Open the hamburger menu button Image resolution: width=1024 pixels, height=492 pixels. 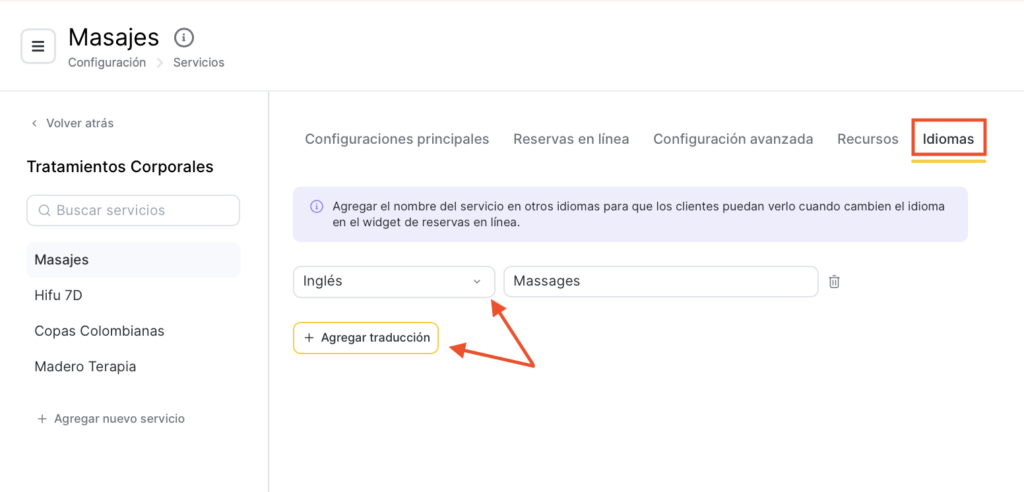tap(38, 46)
